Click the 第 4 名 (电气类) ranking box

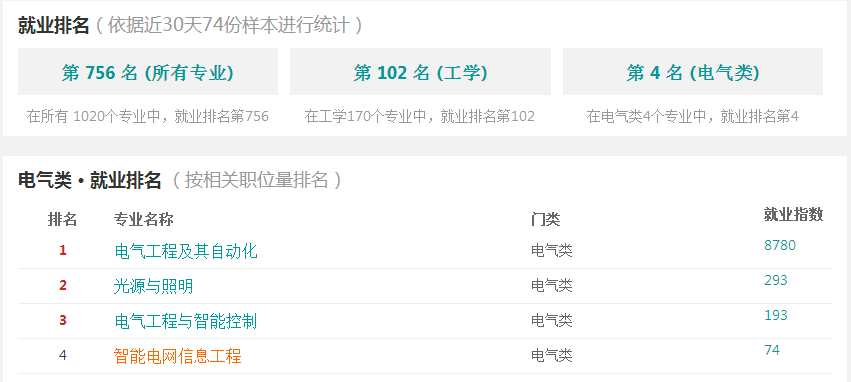(693, 72)
